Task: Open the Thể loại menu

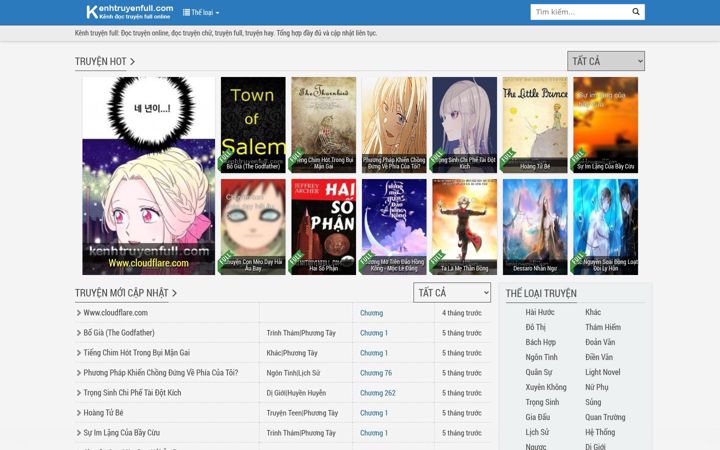Action: [x=201, y=12]
